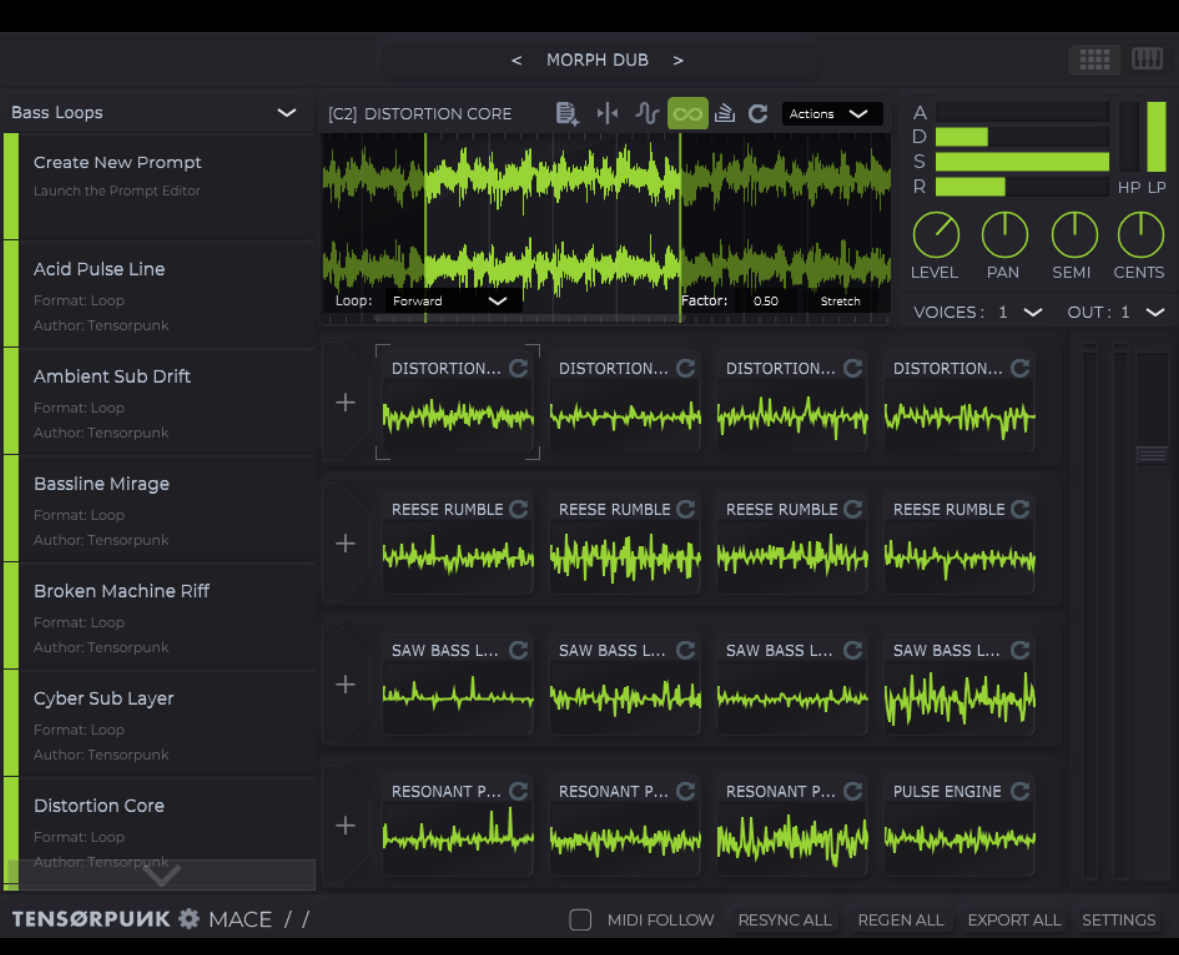Click the waveform curve icon in sample toolbar
The image size is (1179, 955).
pos(647,114)
